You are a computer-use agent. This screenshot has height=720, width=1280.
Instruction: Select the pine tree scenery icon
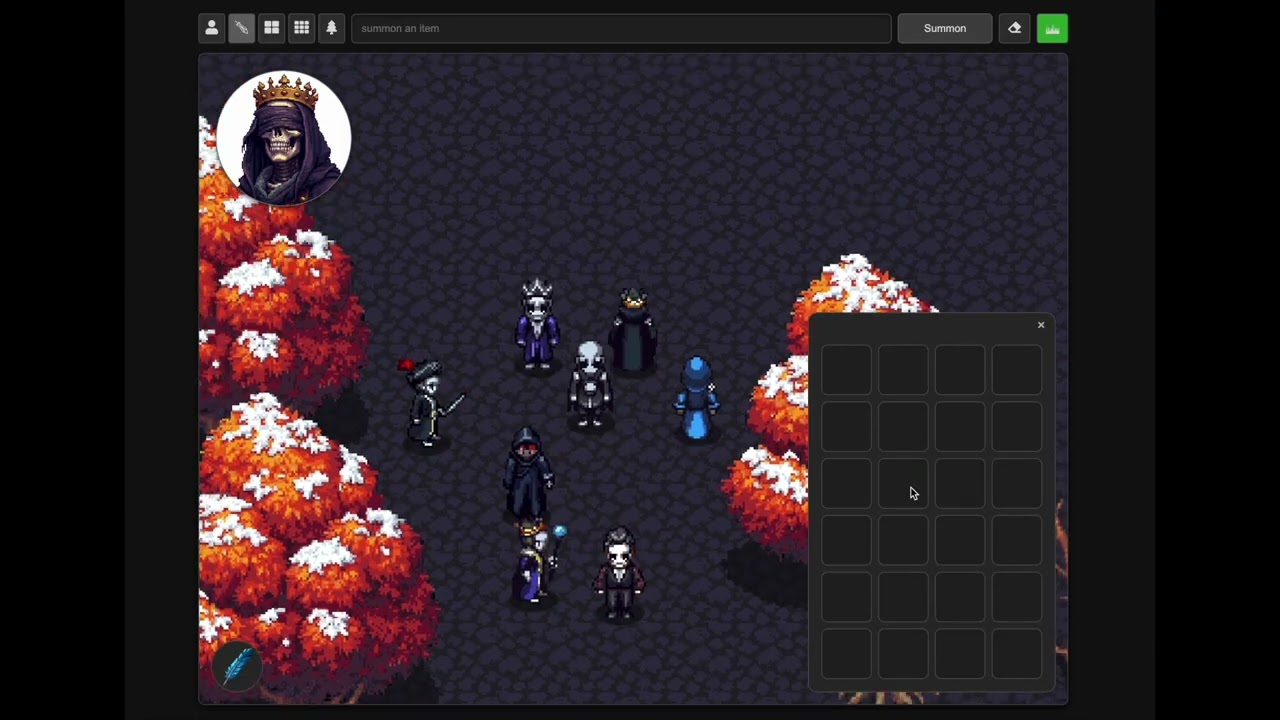coord(331,28)
